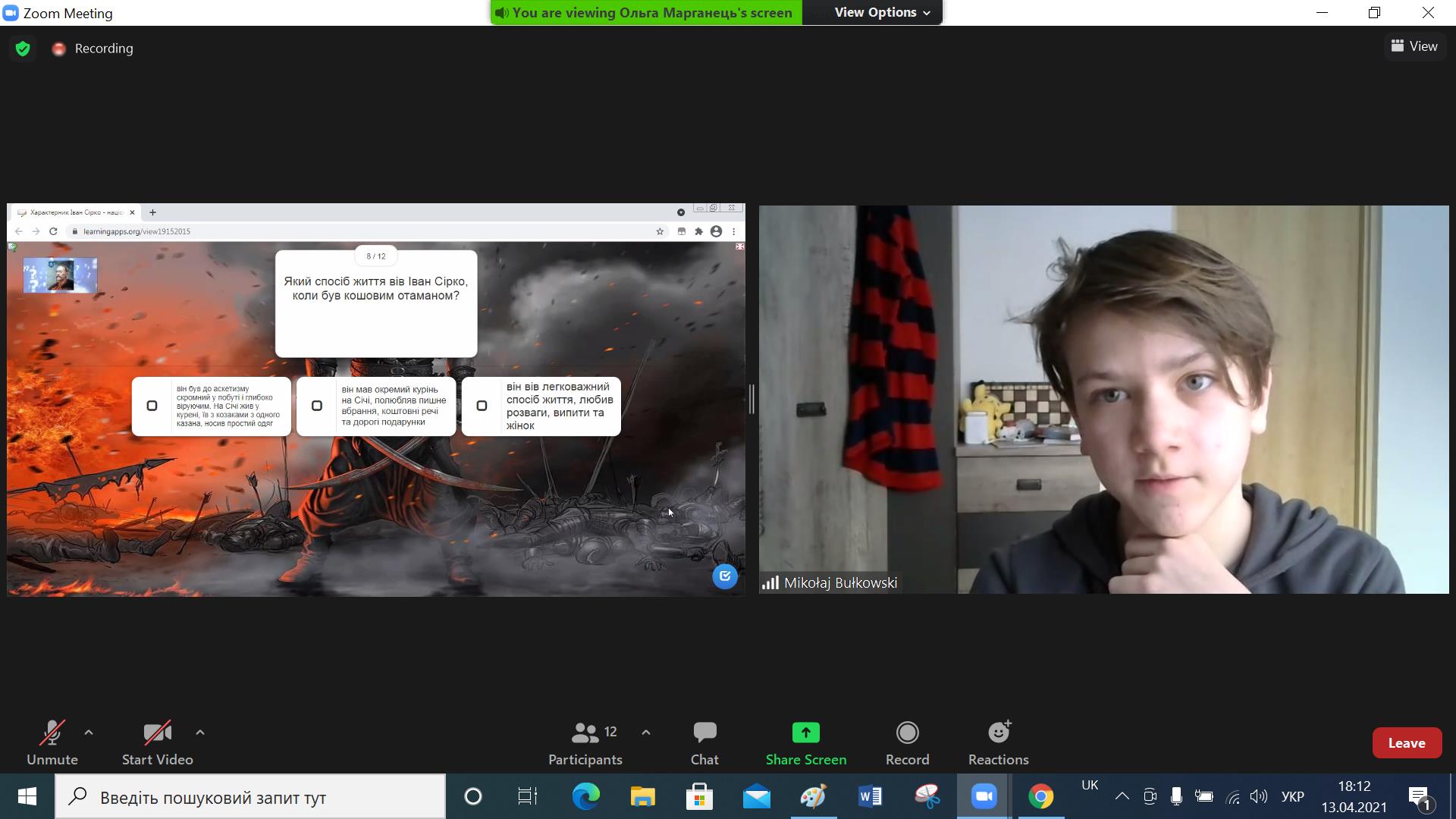Reload the shared browser page

(x=53, y=231)
